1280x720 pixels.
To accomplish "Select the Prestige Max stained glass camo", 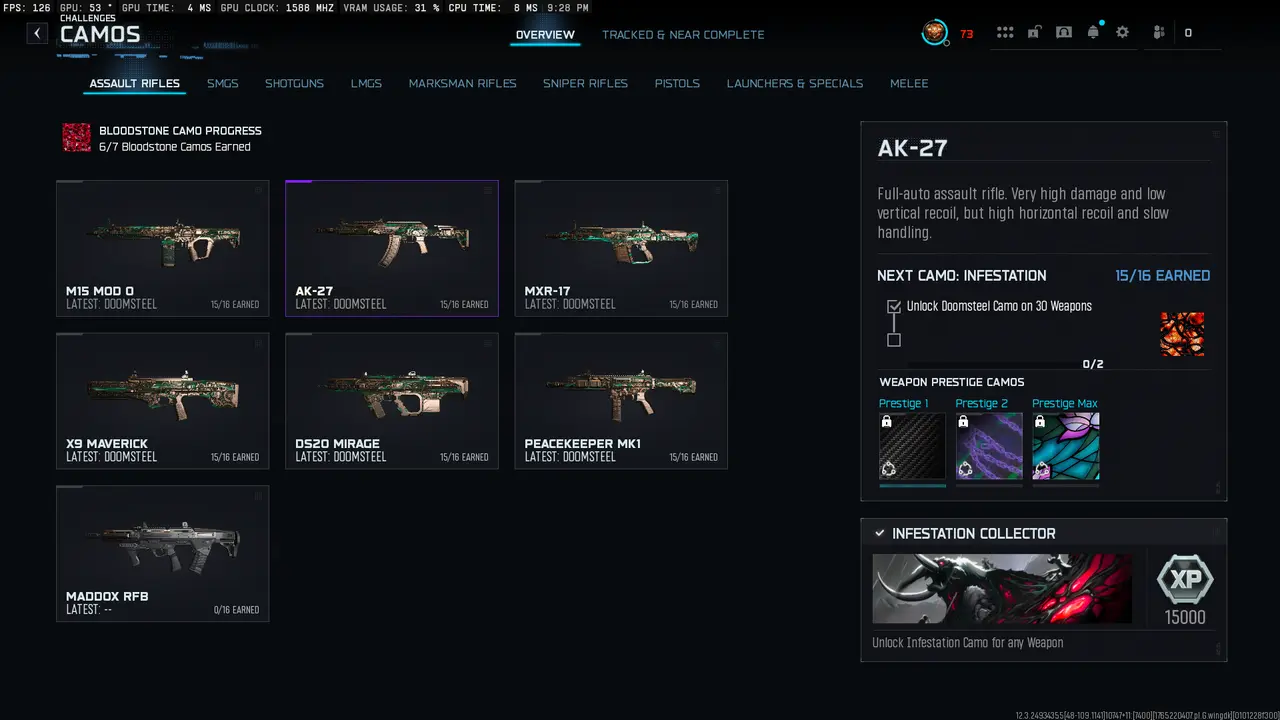I will pyautogui.click(x=1066, y=446).
